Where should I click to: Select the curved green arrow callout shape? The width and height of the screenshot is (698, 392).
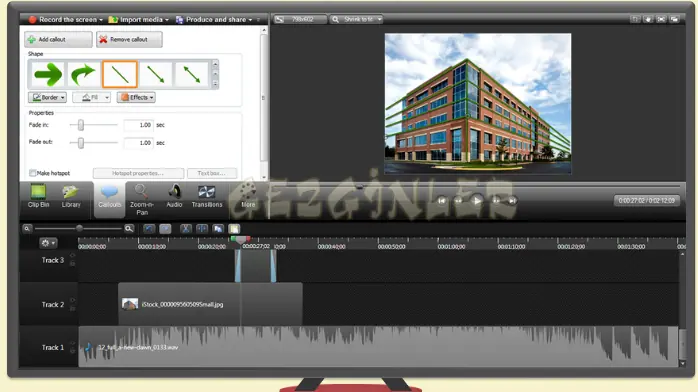83,74
